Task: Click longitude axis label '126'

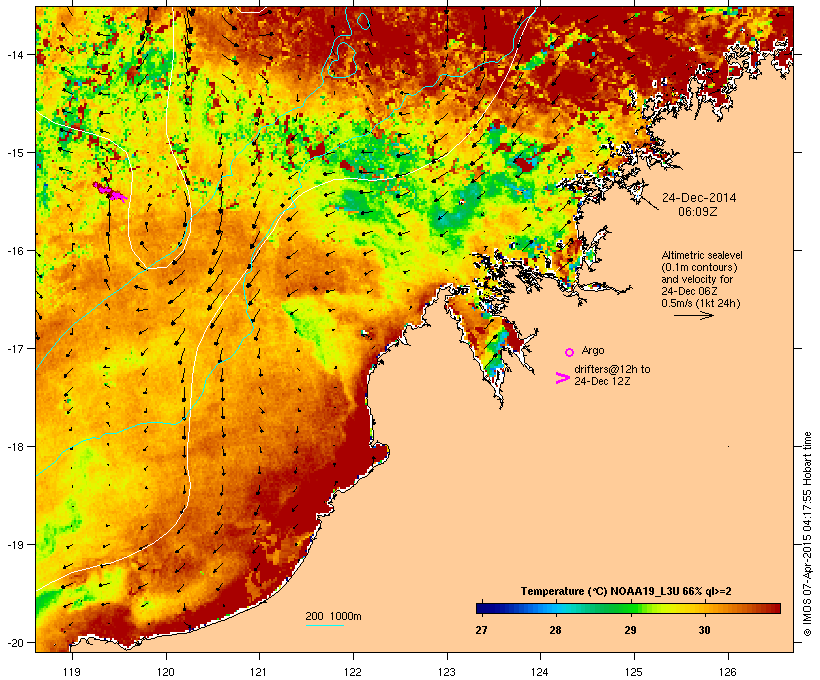Action: click(728, 672)
